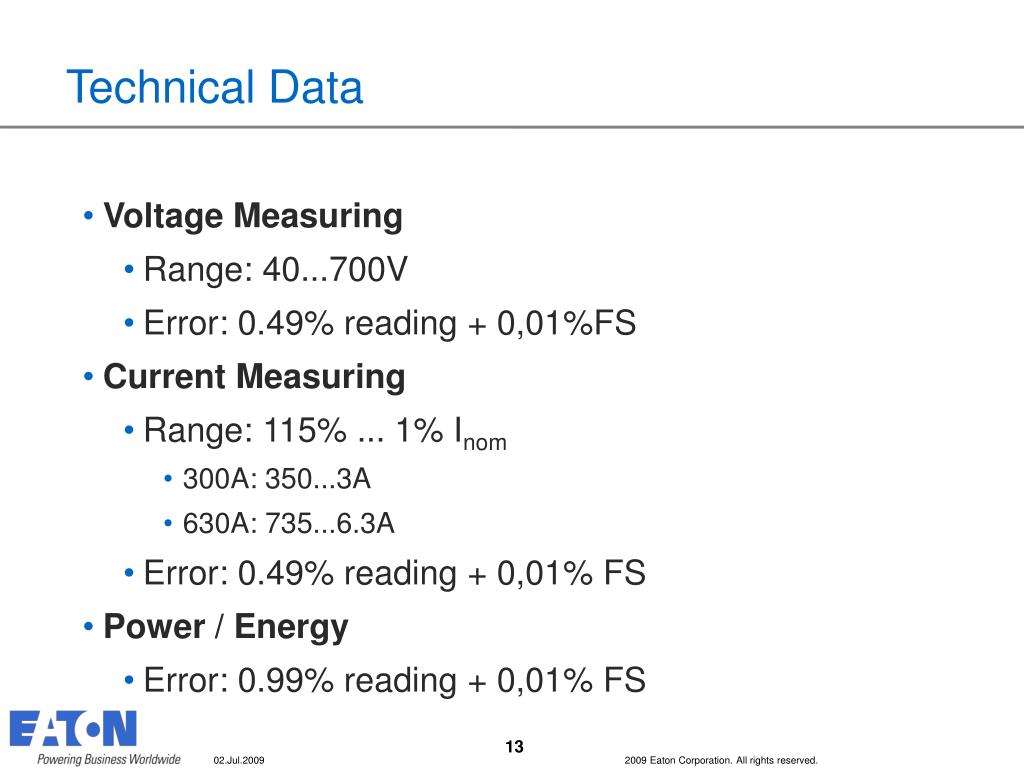Click the 300A: 350...3A sub-bullet
This screenshot has height=768, width=1024.
276,479
